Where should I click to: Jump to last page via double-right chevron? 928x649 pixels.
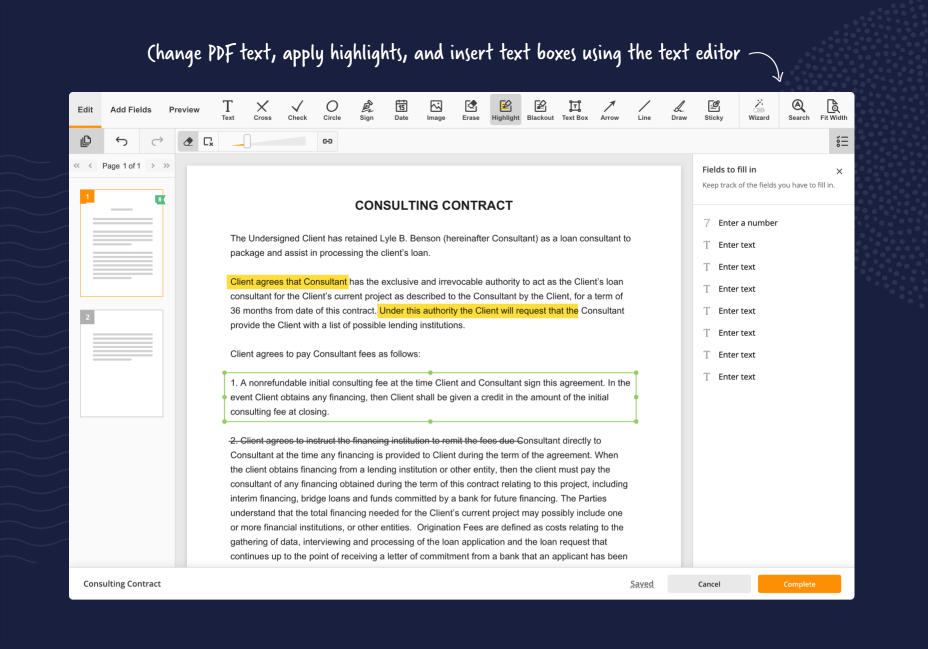tap(165, 166)
